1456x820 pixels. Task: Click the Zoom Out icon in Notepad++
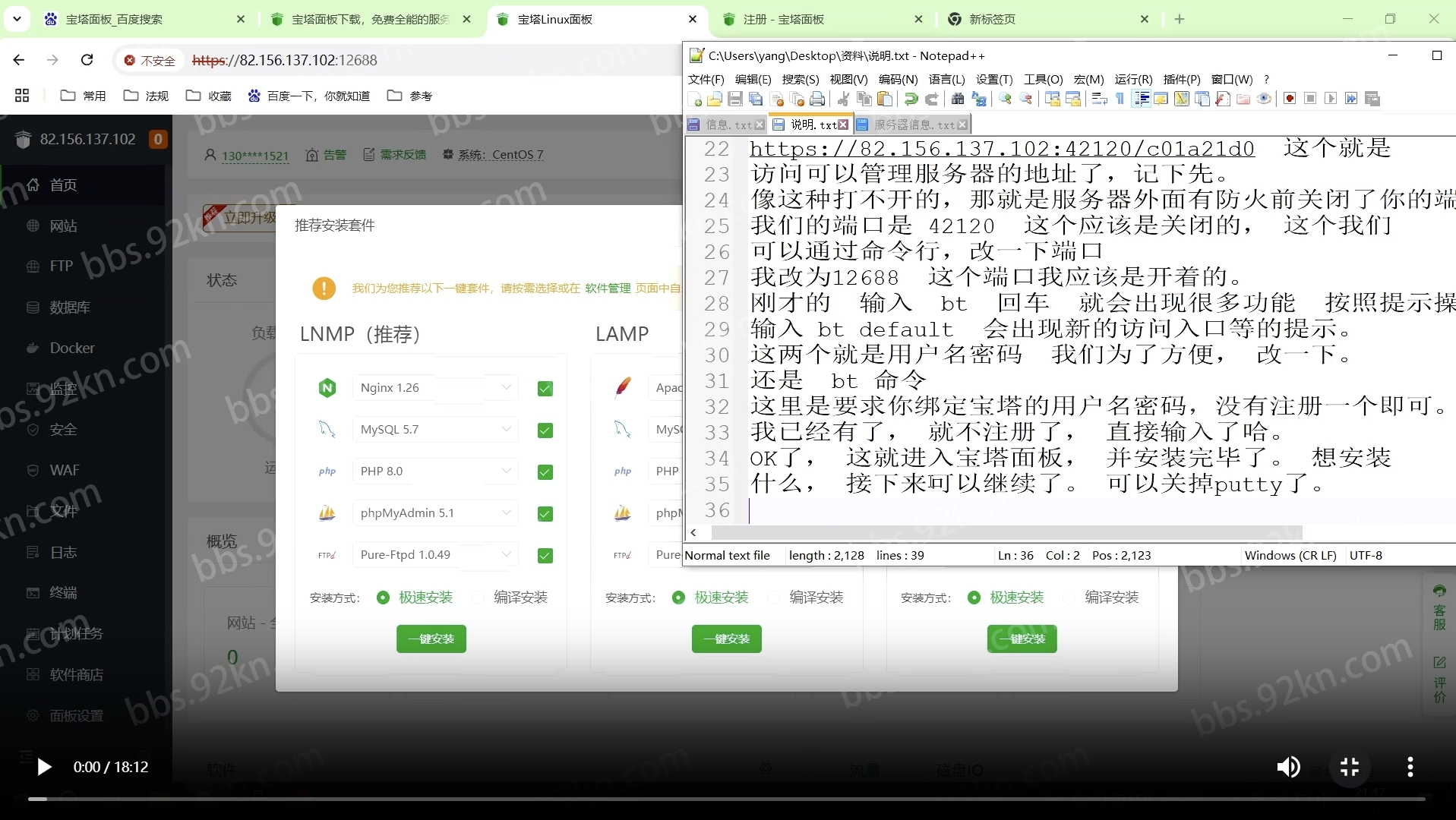(x=1026, y=99)
